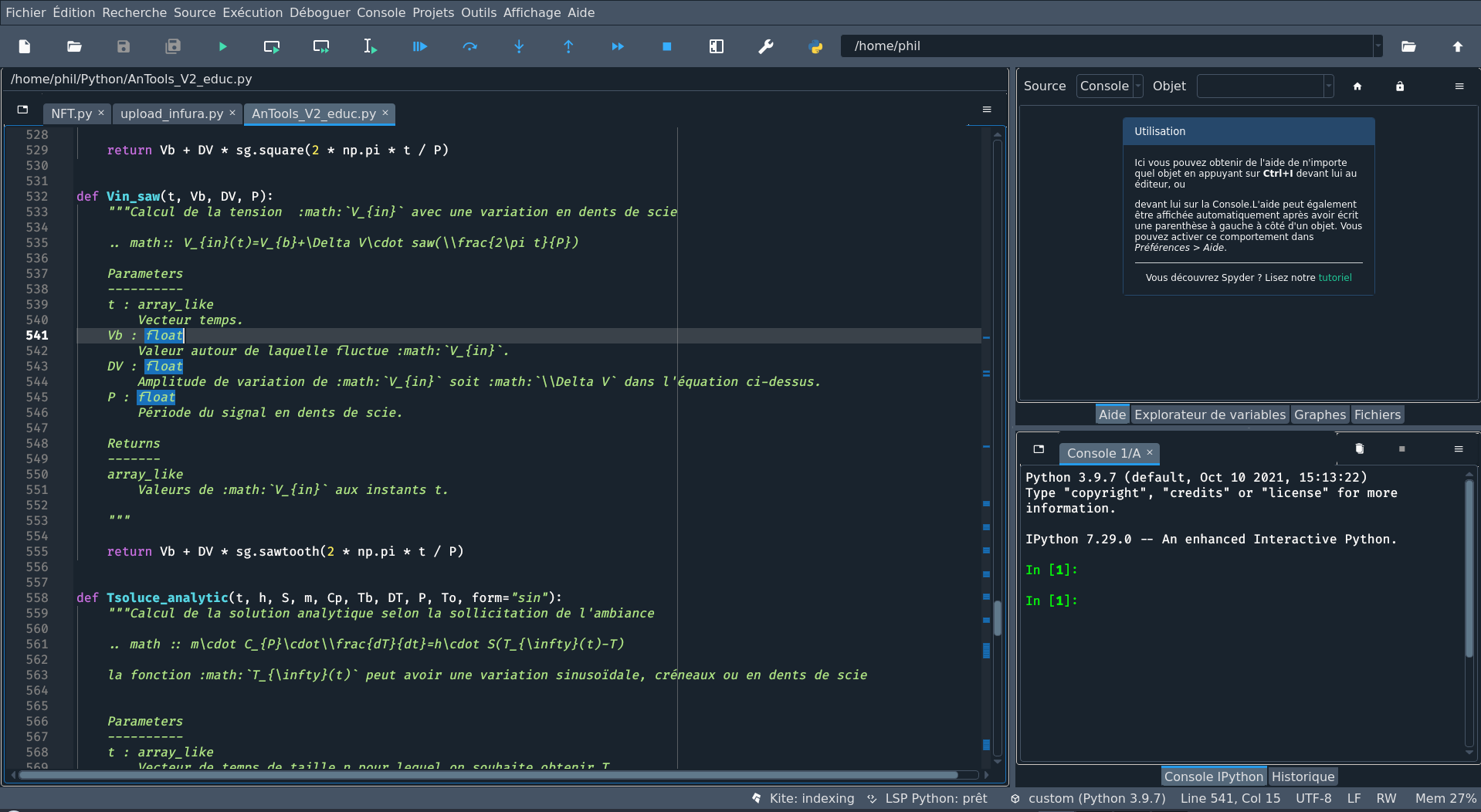Click Kite: indexing status

point(803,798)
